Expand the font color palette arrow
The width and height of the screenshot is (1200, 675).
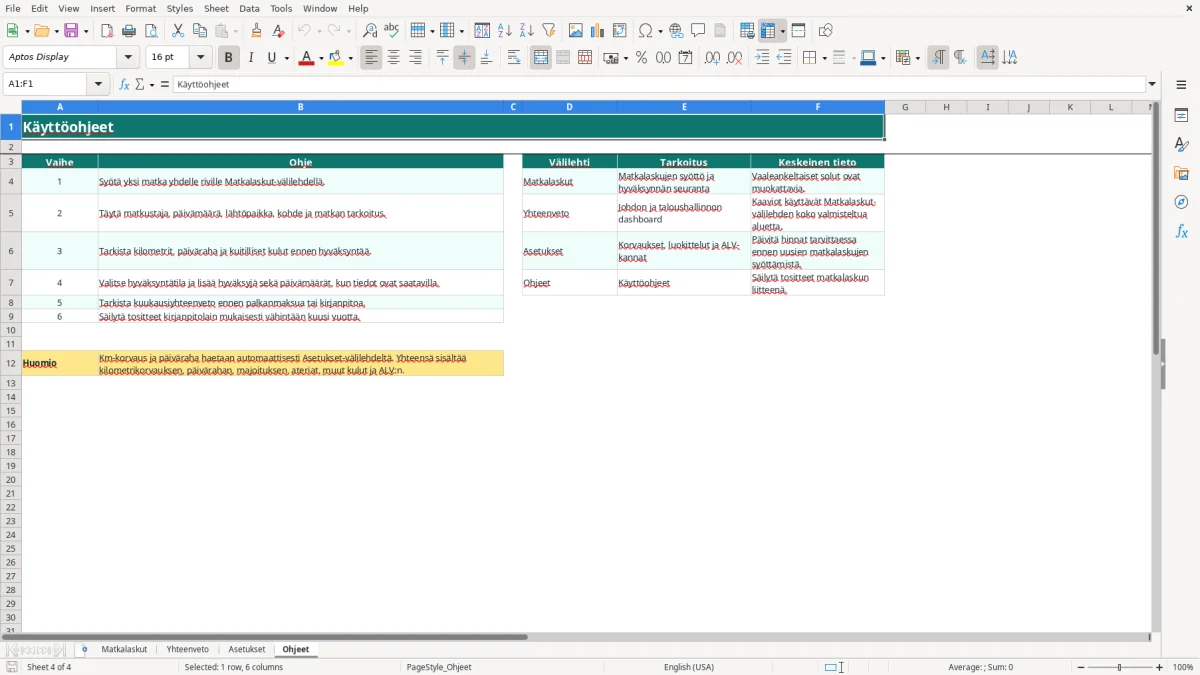tap(321, 58)
